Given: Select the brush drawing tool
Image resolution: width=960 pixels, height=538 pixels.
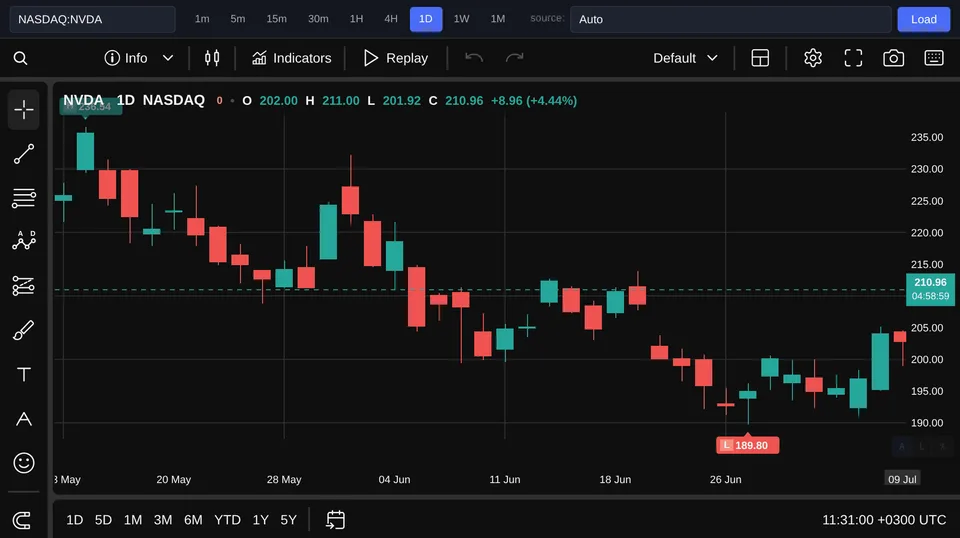Looking at the screenshot, I should tap(24, 331).
